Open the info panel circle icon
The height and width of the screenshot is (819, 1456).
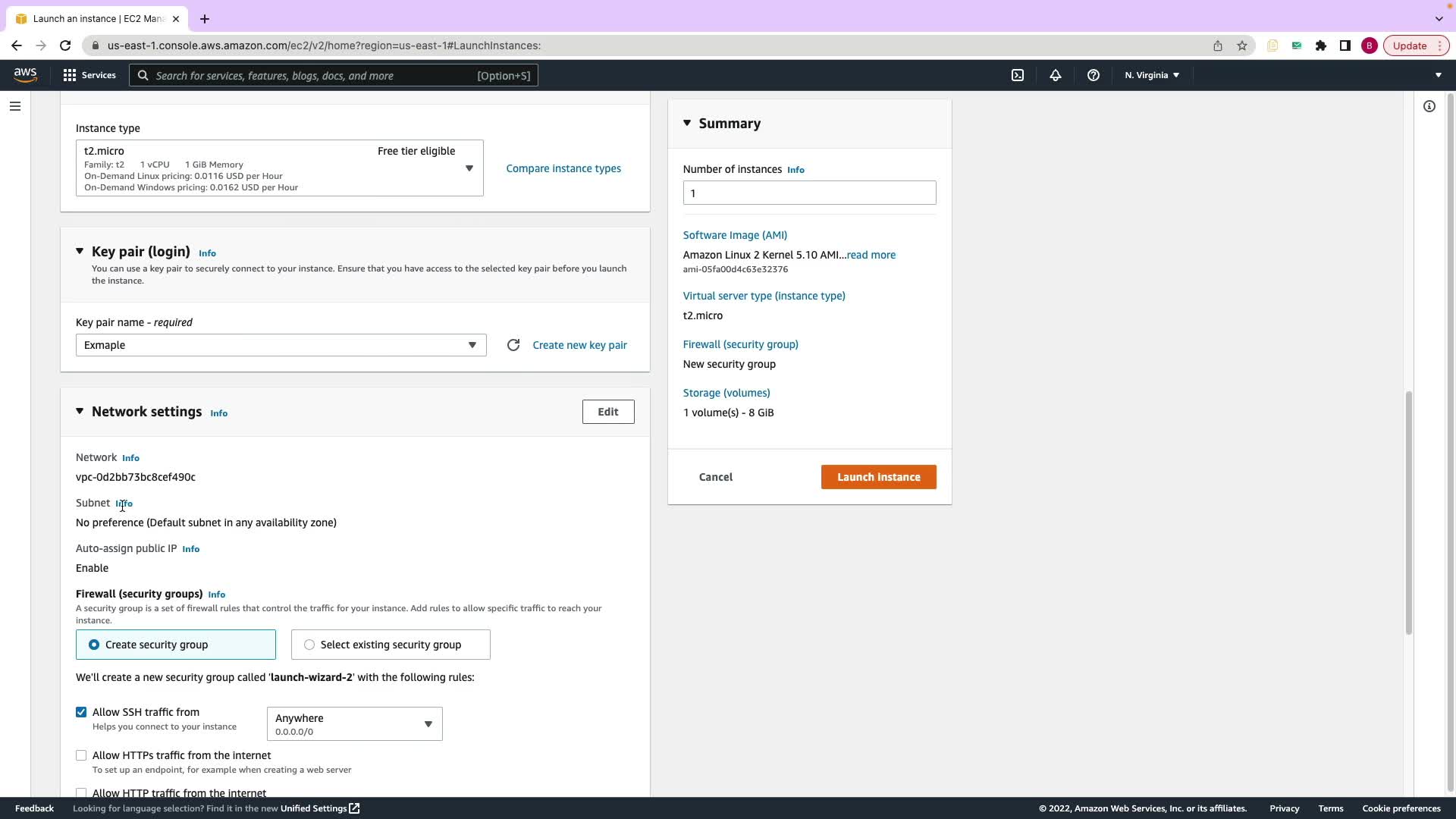[x=1429, y=106]
